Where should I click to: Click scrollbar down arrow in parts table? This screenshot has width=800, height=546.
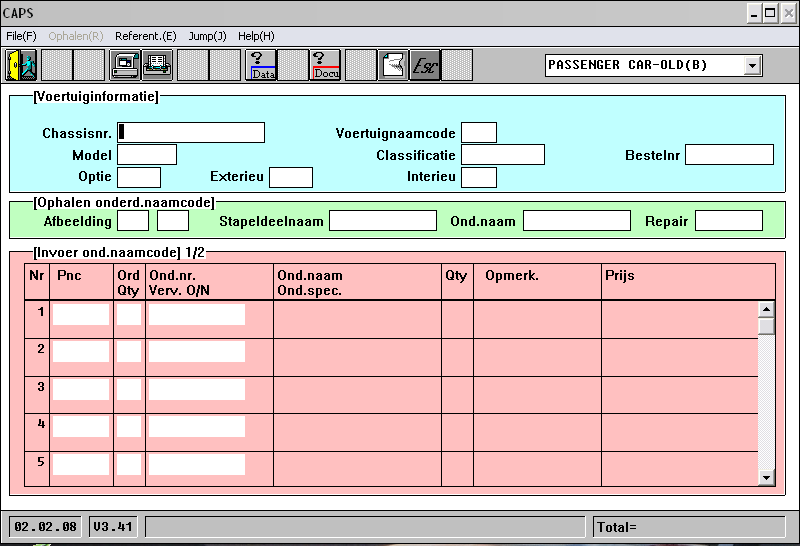pos(767,478)
